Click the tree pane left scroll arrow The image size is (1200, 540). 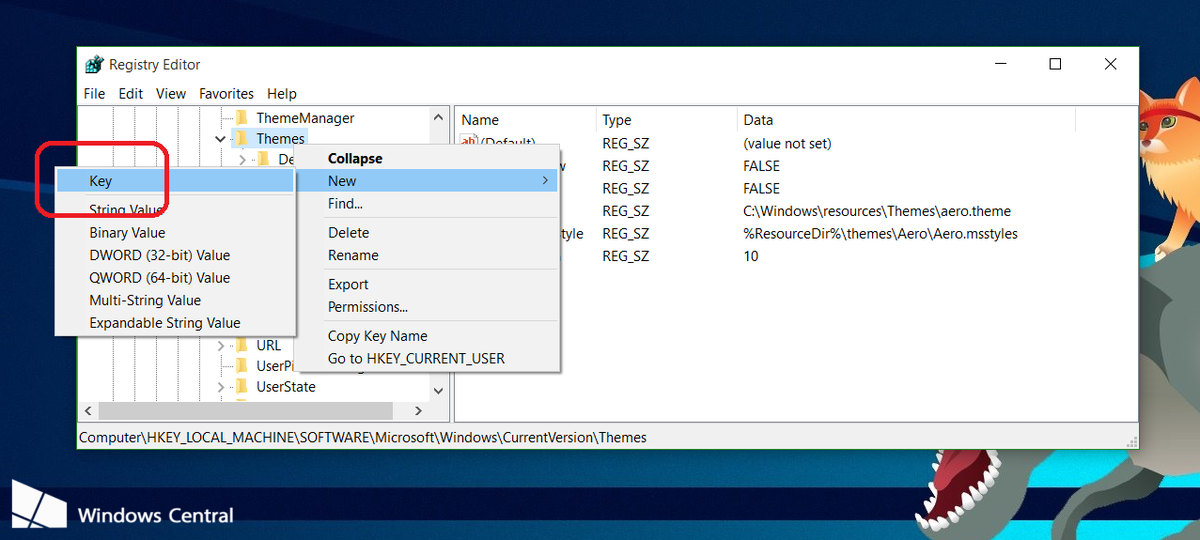tap(88, 411)
